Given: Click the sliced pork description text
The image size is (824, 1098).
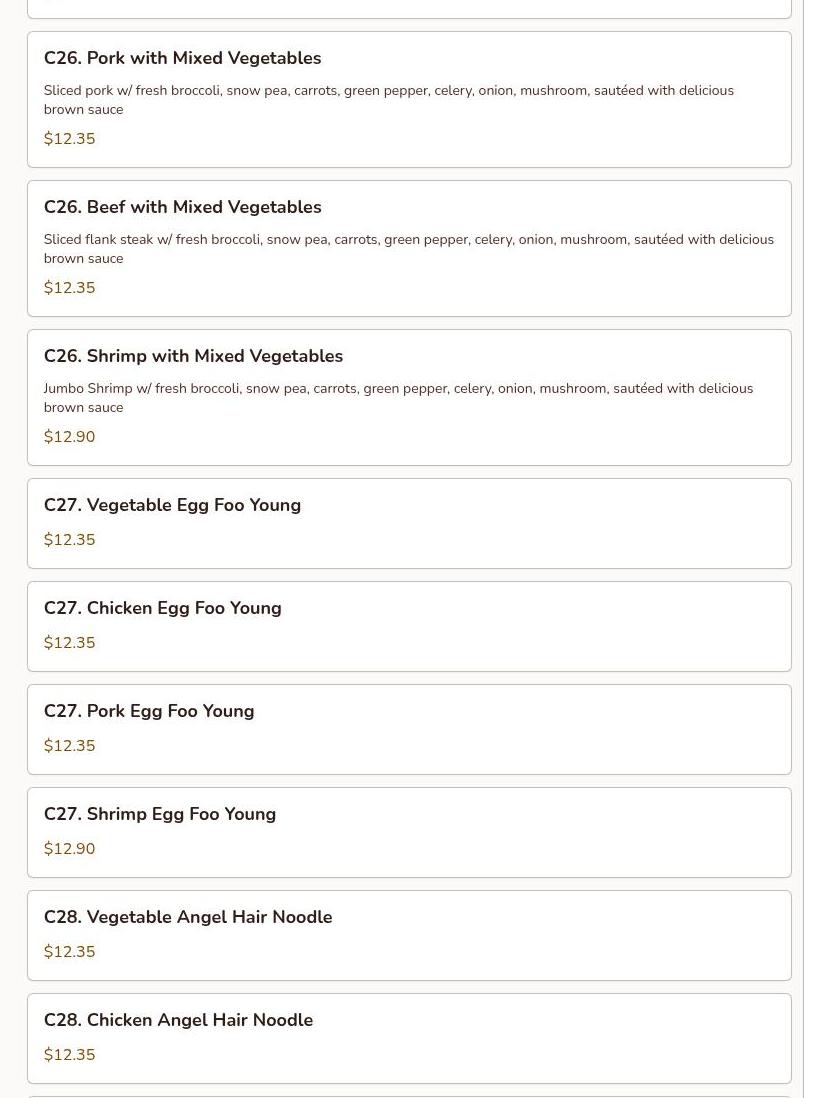Looking at the screenshot, I should click(x=388, y=100).
